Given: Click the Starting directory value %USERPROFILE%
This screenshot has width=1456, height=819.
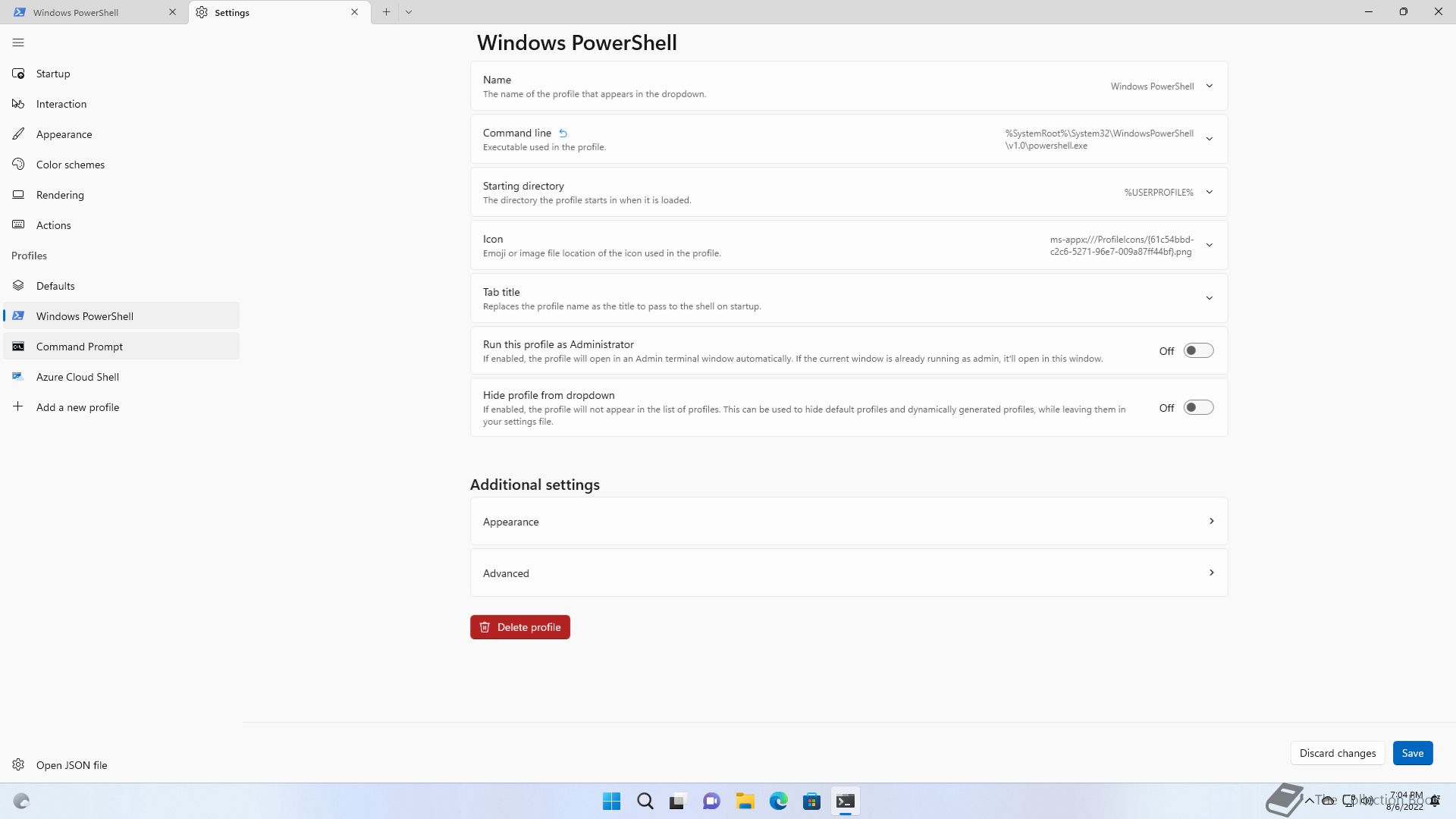Looking at the screenshot, I should [x=1159, y=193].
